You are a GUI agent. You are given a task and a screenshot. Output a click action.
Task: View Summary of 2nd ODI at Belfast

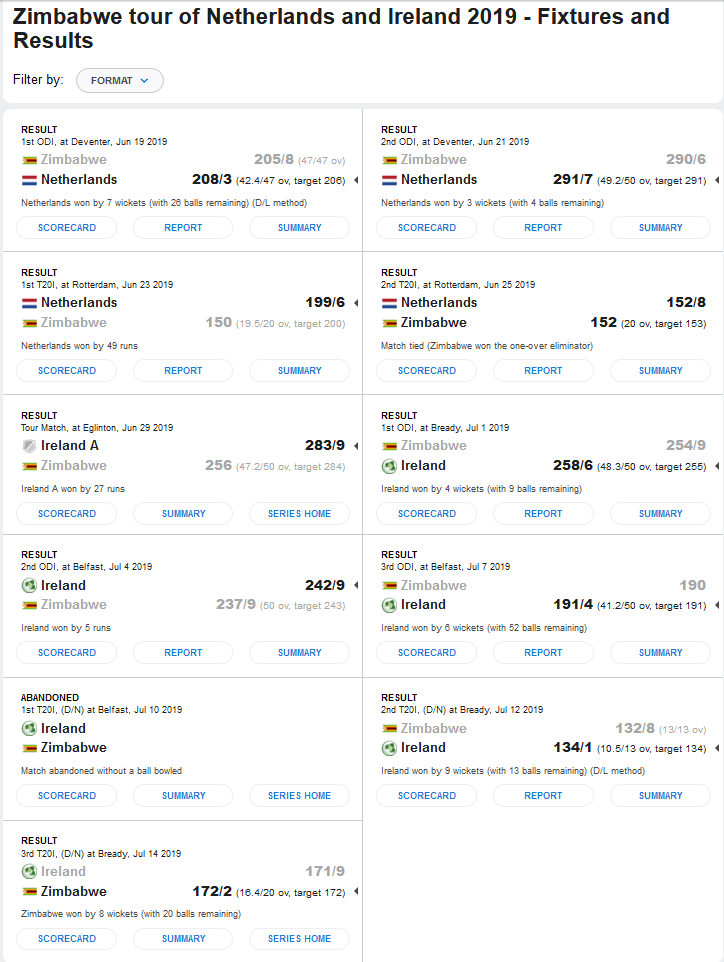299,653
